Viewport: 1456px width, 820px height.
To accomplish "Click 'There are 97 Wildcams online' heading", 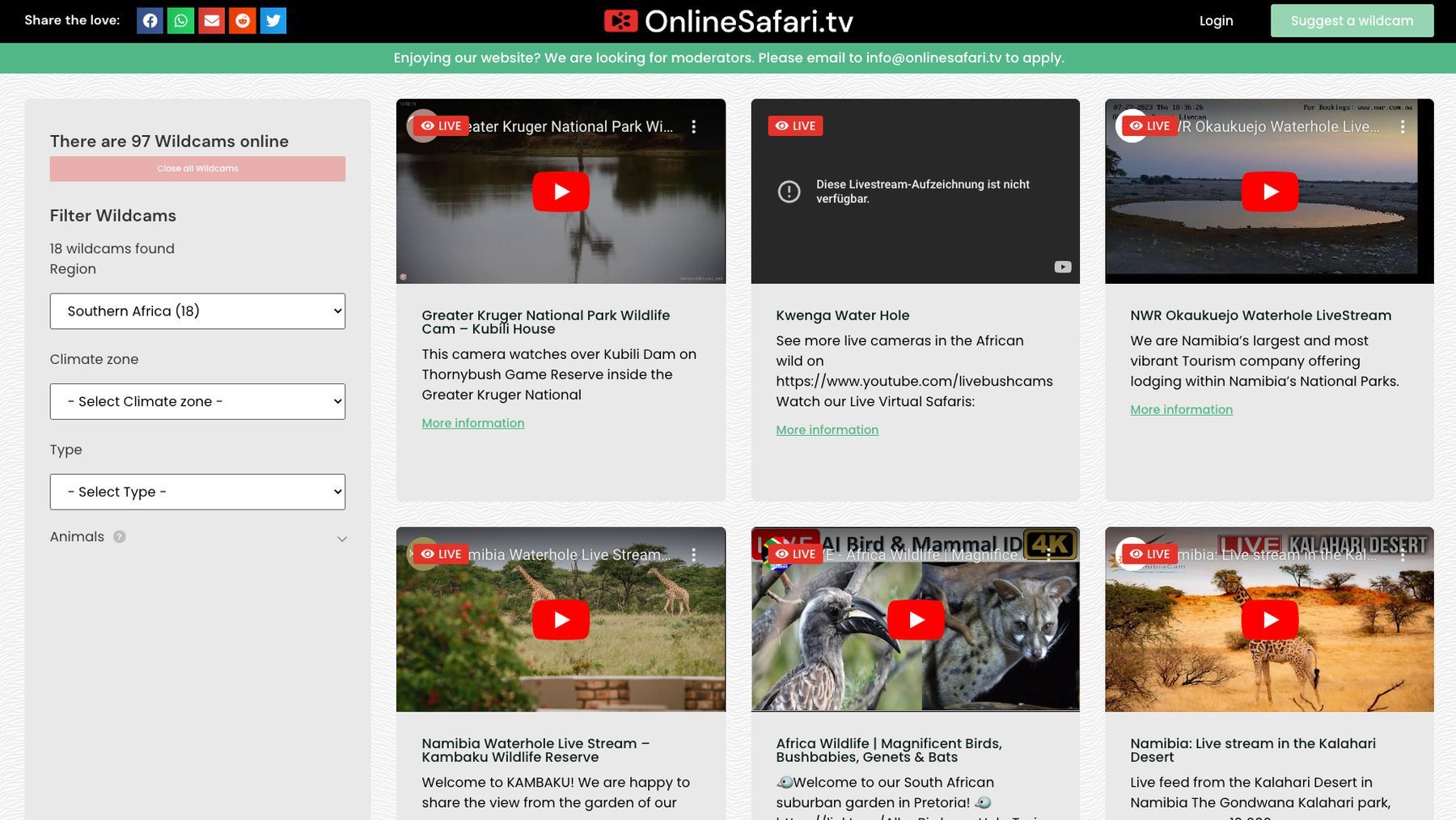I will (169, 142).
